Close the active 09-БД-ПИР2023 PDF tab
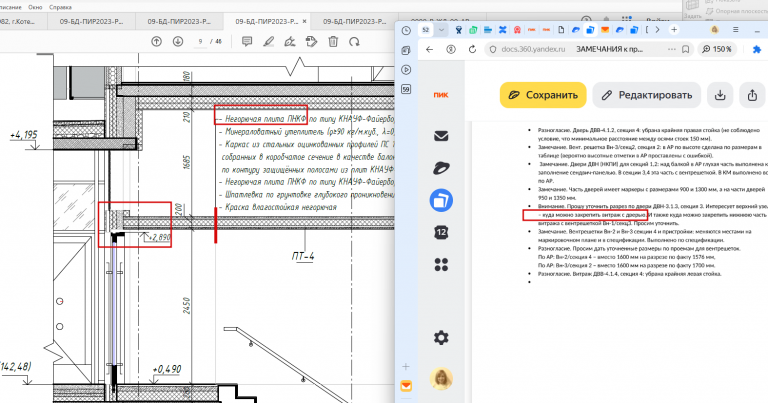Image resolution: width=768 pixels, height=403 pixels. click(x=304, y=22)
